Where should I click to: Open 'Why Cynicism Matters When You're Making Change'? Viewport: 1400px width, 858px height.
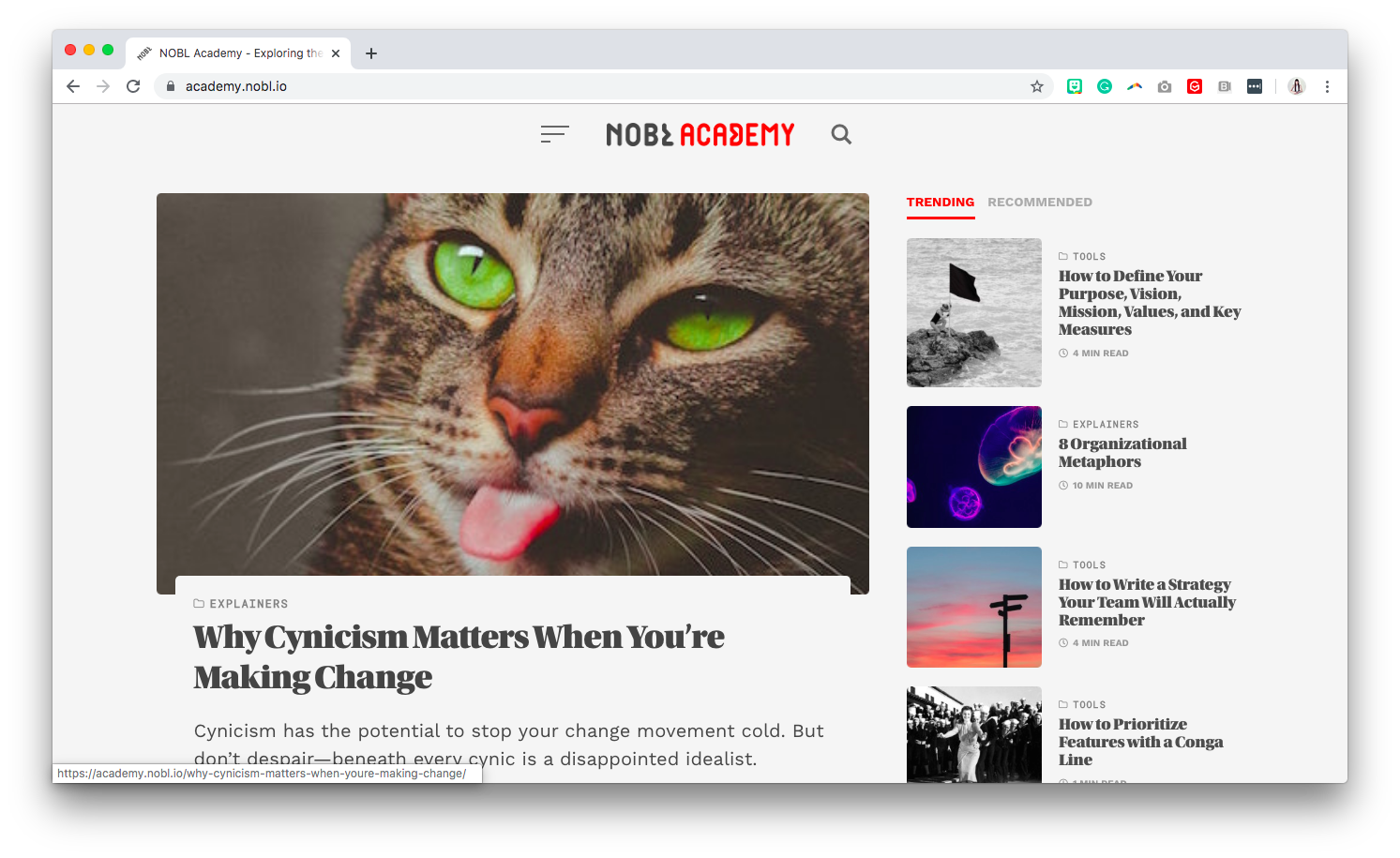(x=459, y=656)
